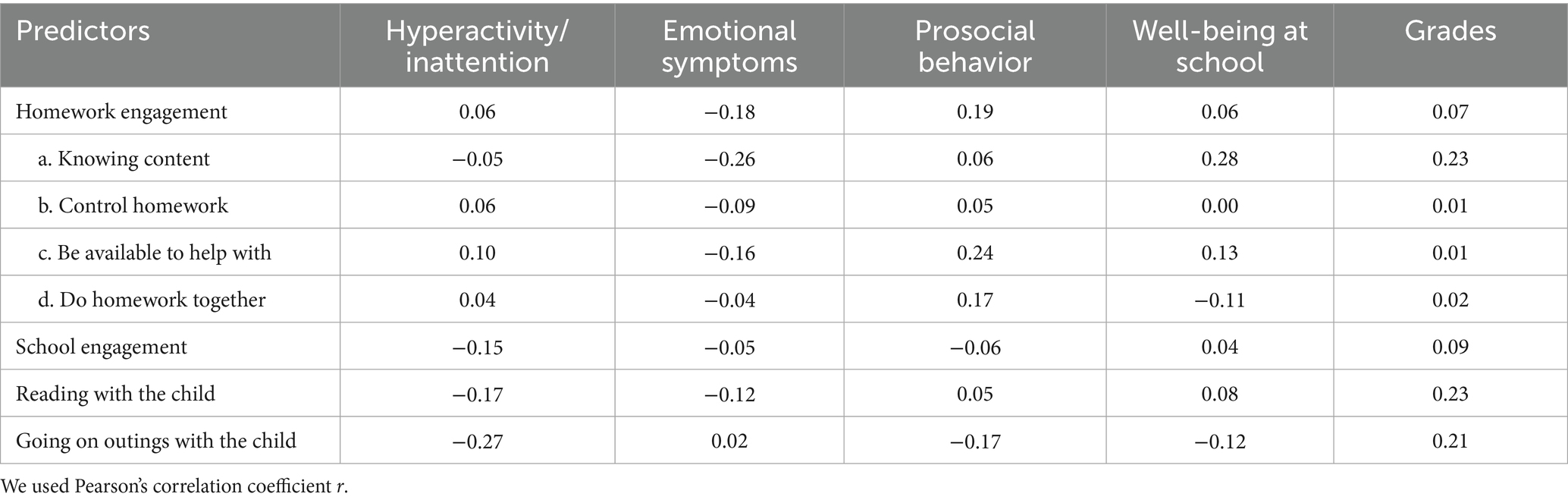The height and width of the screenshot is (503, 1568).
Task: Select the School engagement row label
Action: pyautogui.click(x=101, y=347)
